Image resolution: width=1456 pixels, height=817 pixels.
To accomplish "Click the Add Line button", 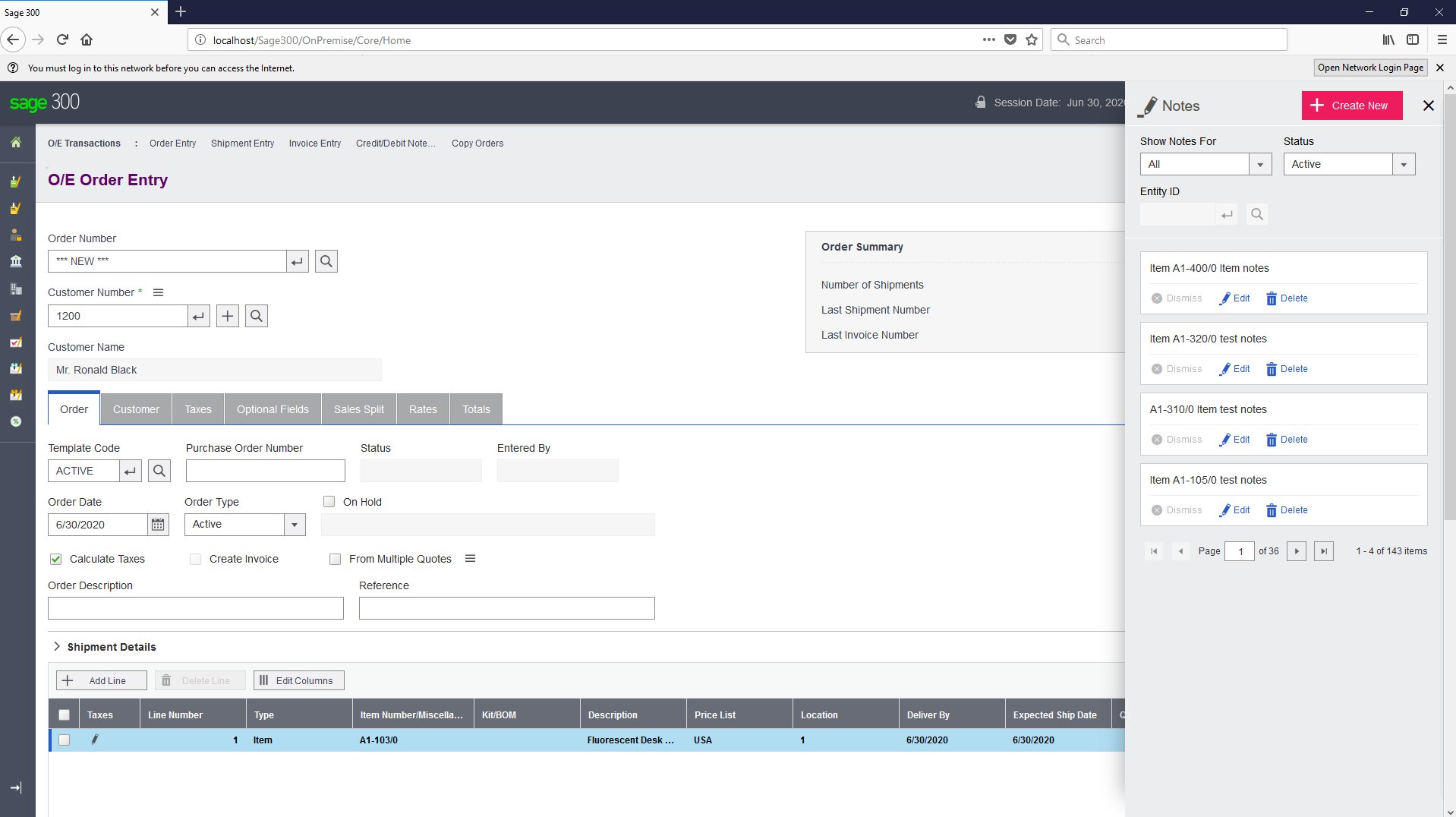I will coord(100,680).
